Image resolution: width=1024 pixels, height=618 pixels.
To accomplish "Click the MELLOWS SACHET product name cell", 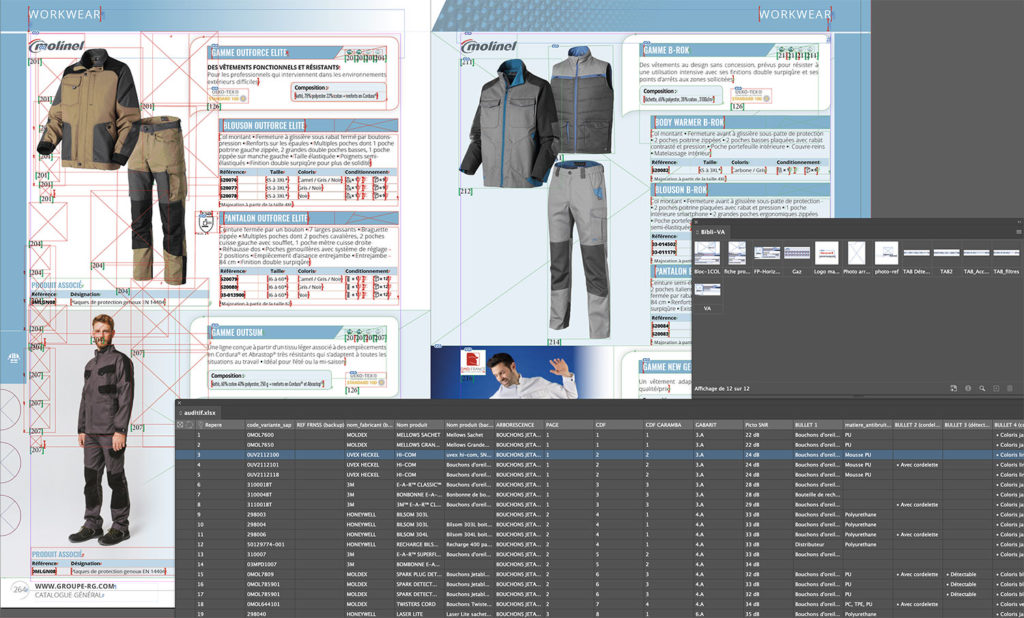I will (x=419, y=435).
